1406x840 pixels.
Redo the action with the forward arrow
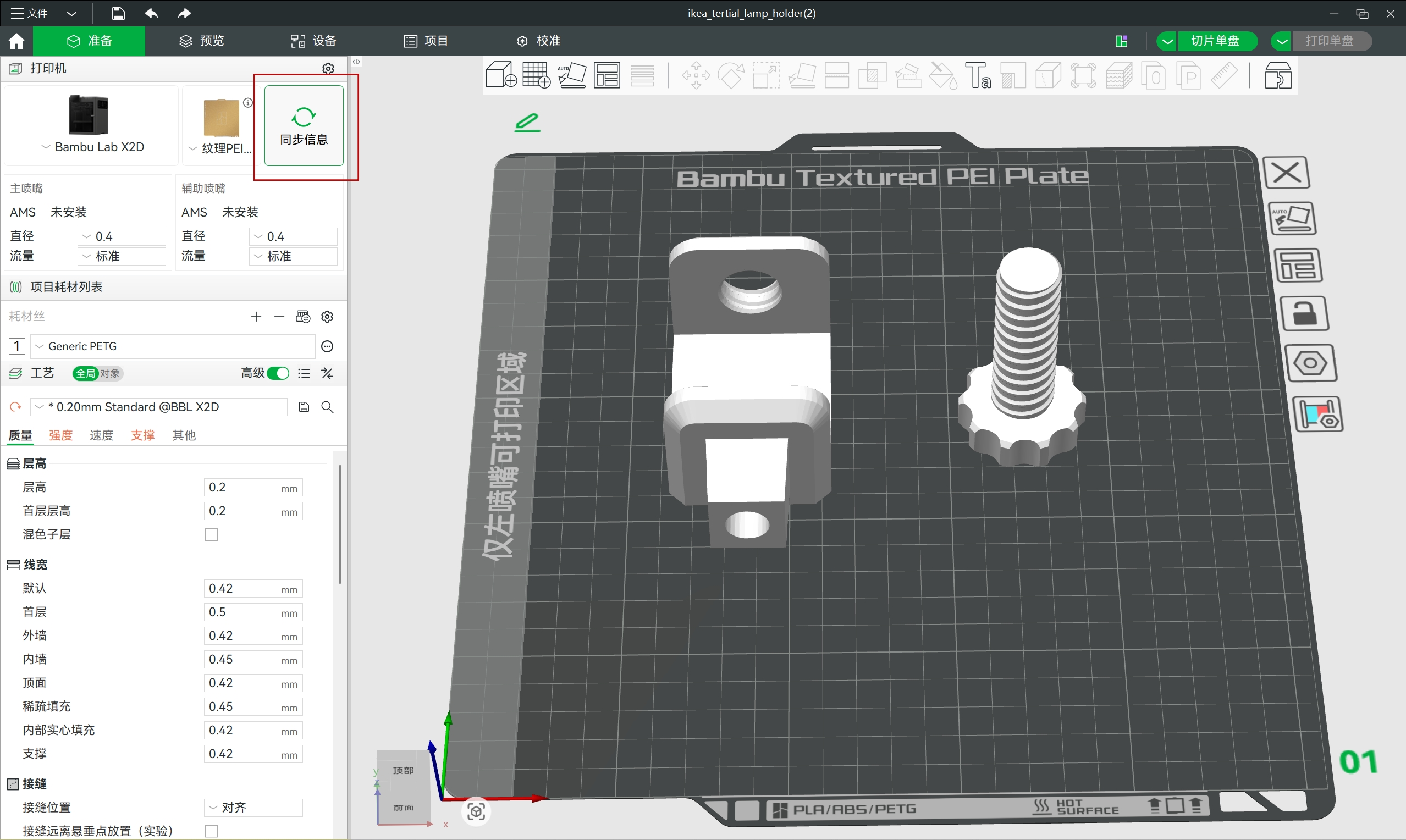[185, 13]
